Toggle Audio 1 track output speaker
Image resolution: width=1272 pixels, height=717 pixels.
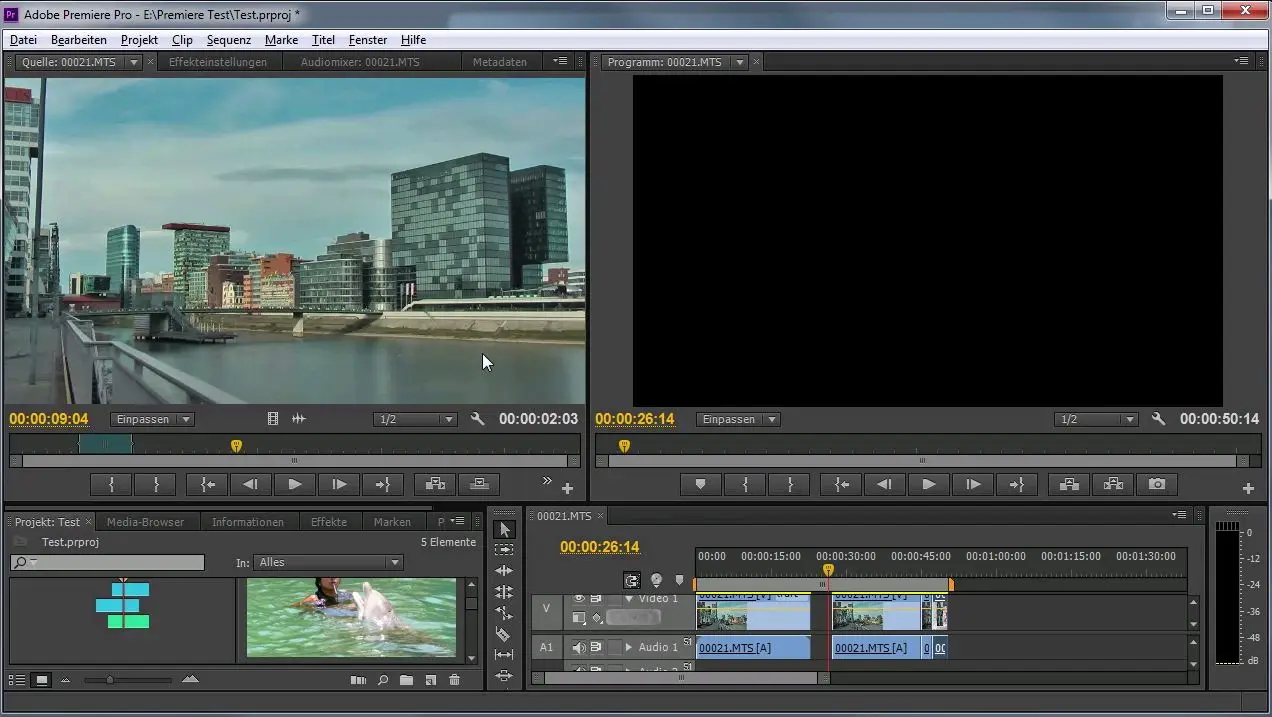[579, 647]
